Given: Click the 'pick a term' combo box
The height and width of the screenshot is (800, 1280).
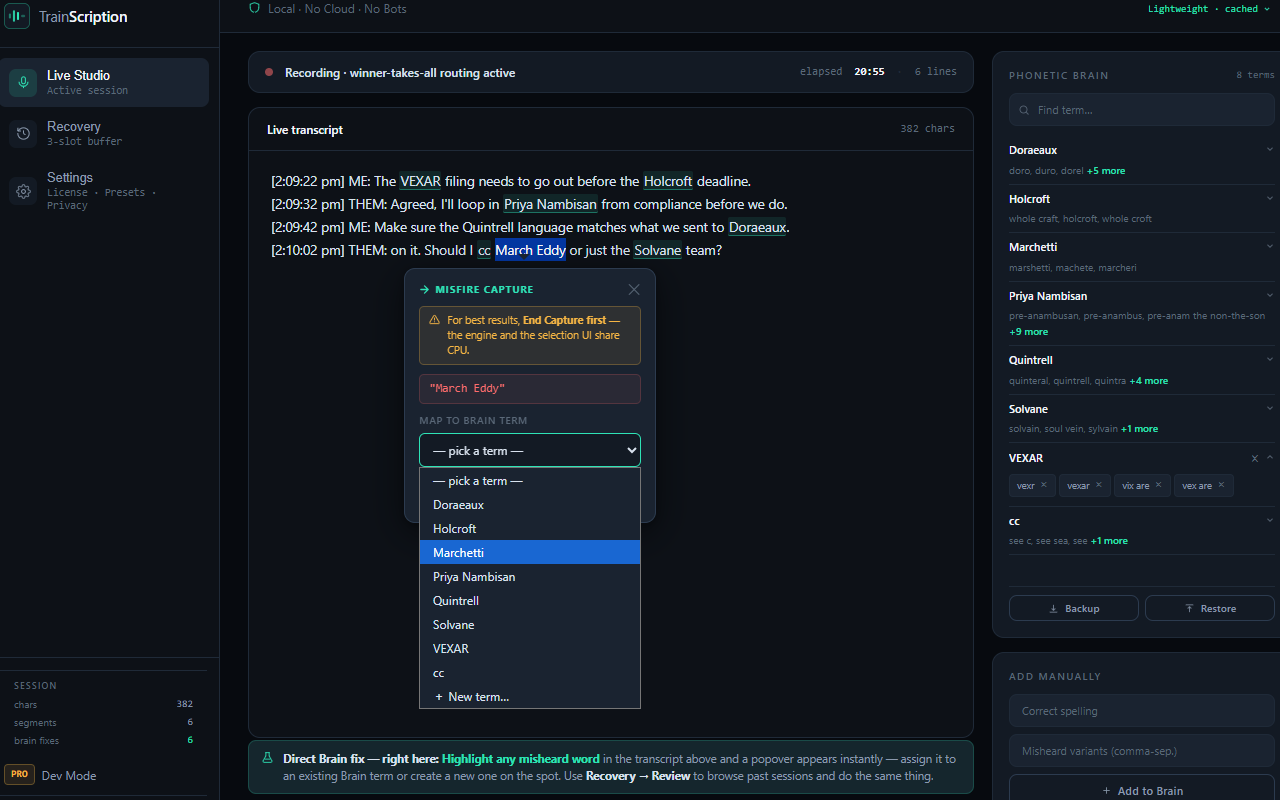Looking at the screenshot, I should 530,450.
